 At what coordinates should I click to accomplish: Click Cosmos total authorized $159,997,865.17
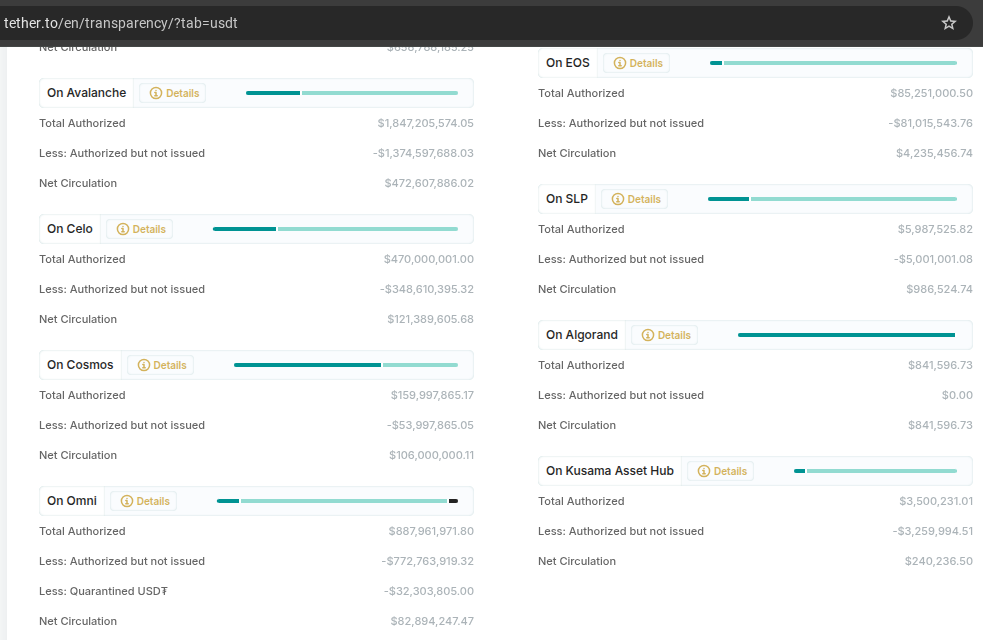[x=432, y=396]
